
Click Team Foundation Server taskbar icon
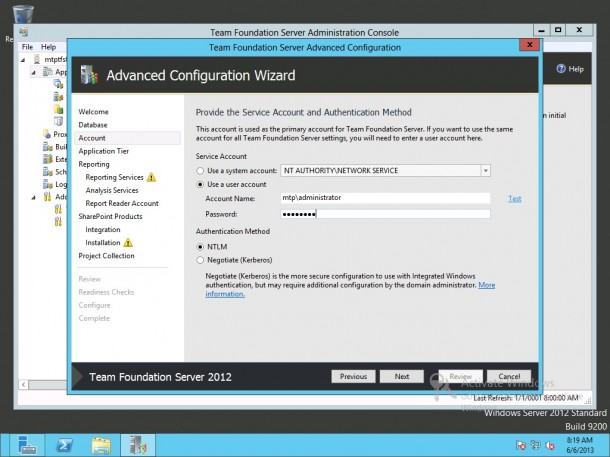coord(138,445)
